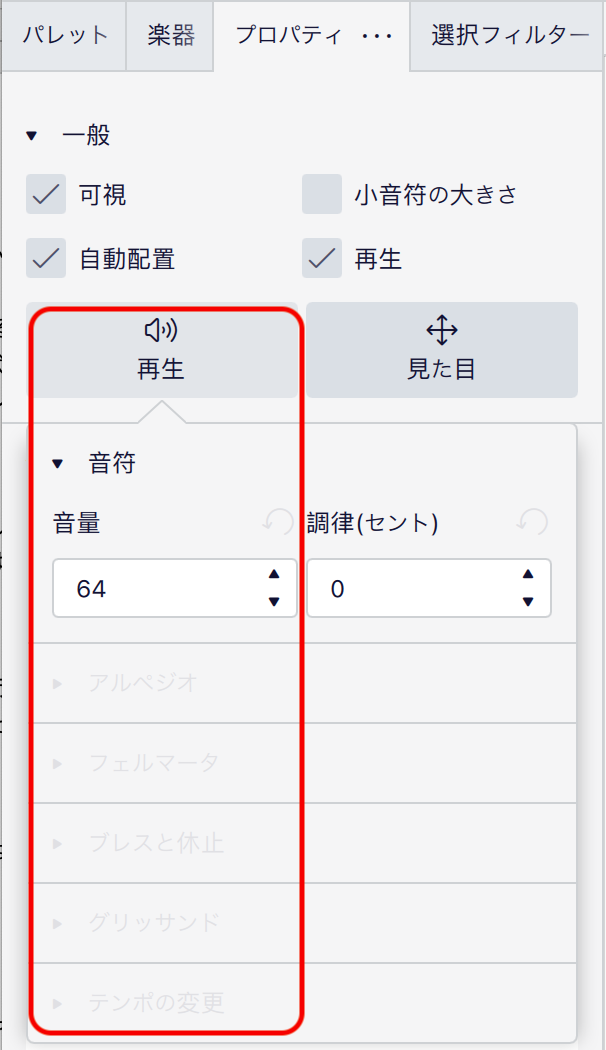The width and height of the screenshot is (606, 1050).
Task: Collapse the 一般 section
Action: coord(32,135)
